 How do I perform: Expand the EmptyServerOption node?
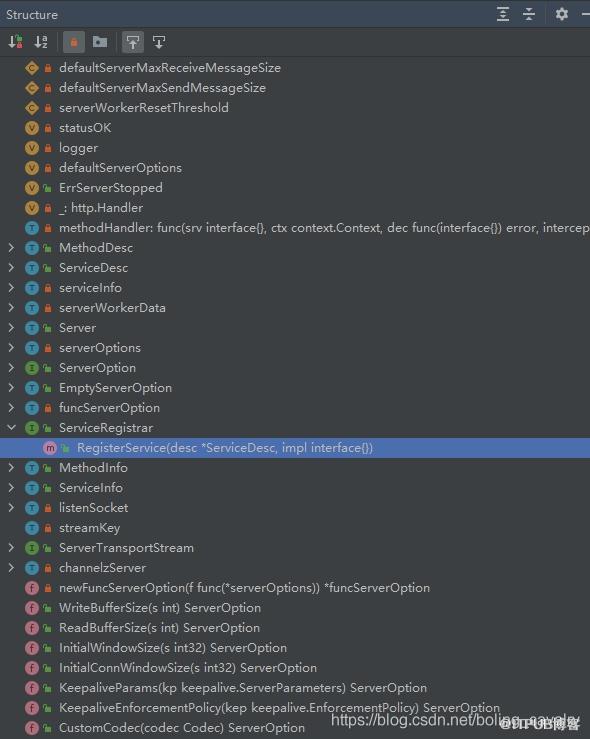click(x=11, y=388)
